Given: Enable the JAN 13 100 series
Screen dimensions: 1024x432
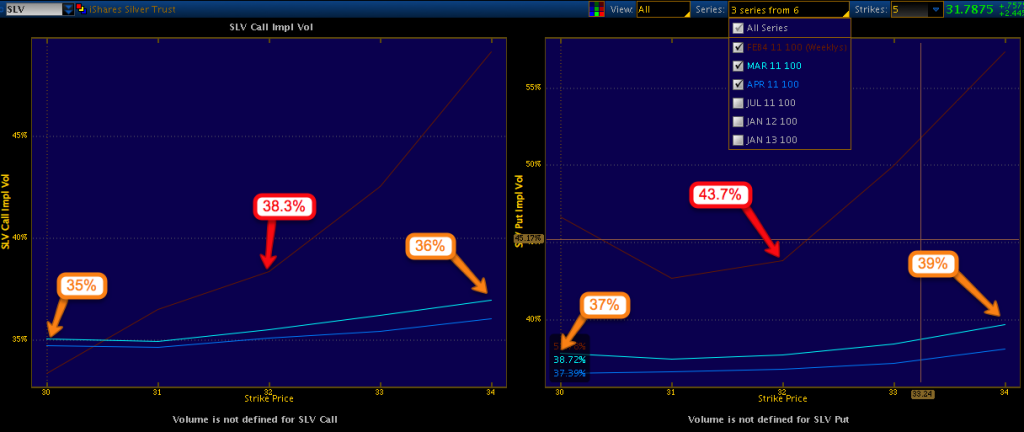Looking at the screenshot, I should tap(738, 140).
